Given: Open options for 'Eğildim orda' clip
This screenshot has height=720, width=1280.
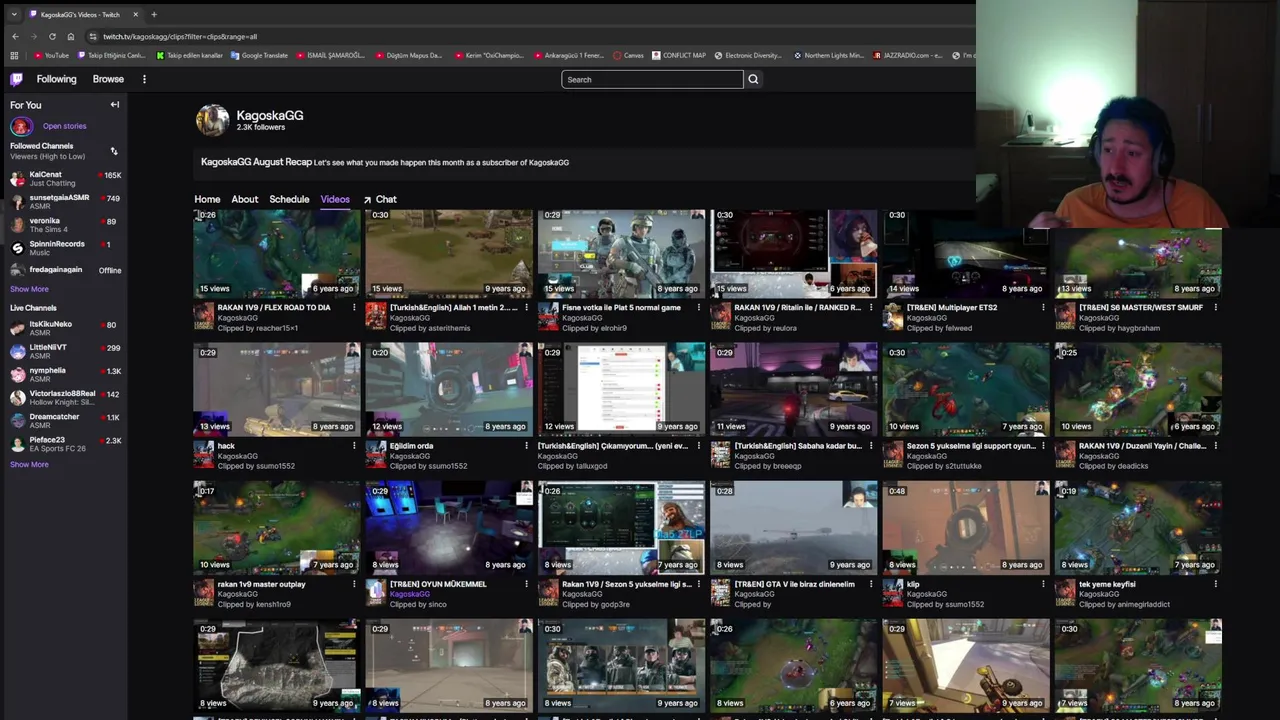Looking at the screenshot, I should [x=526, y=445].
